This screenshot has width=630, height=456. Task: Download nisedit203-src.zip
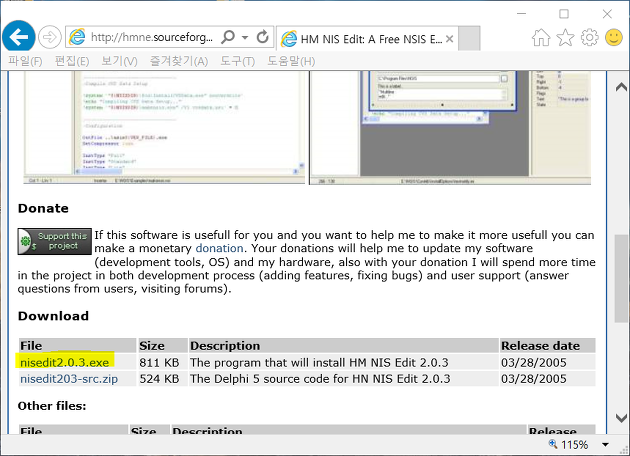[69, 379]
